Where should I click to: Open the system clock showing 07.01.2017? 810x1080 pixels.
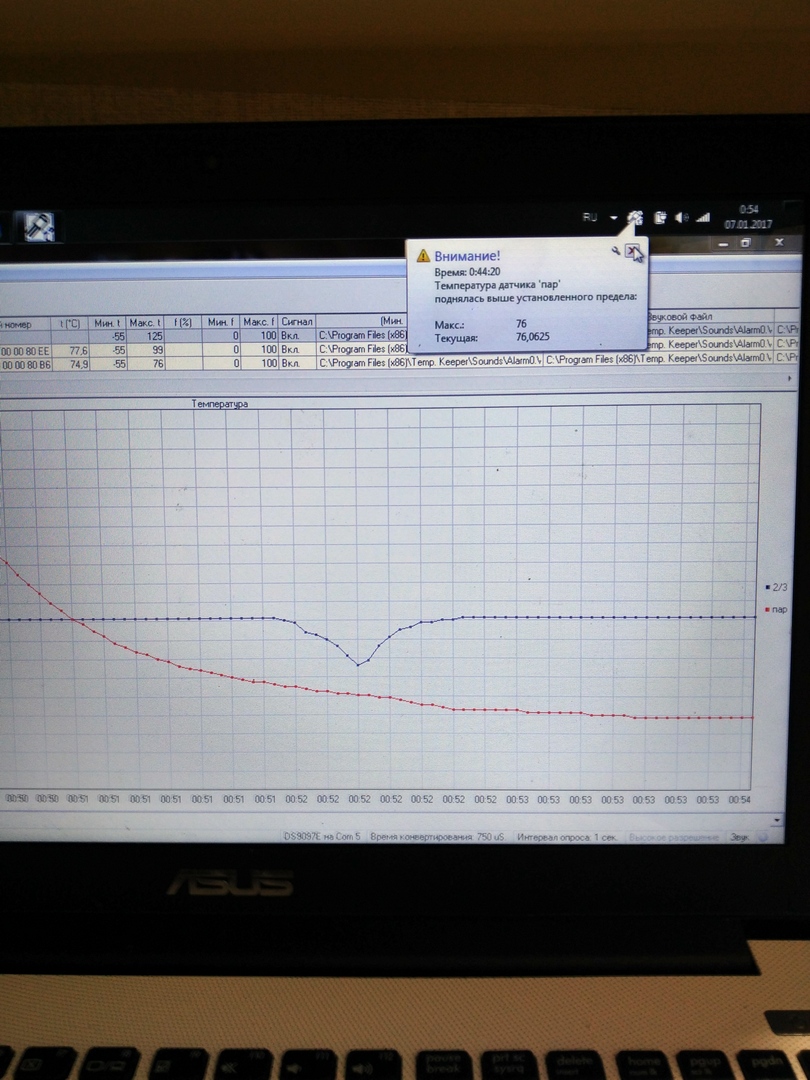click(748, 217)
